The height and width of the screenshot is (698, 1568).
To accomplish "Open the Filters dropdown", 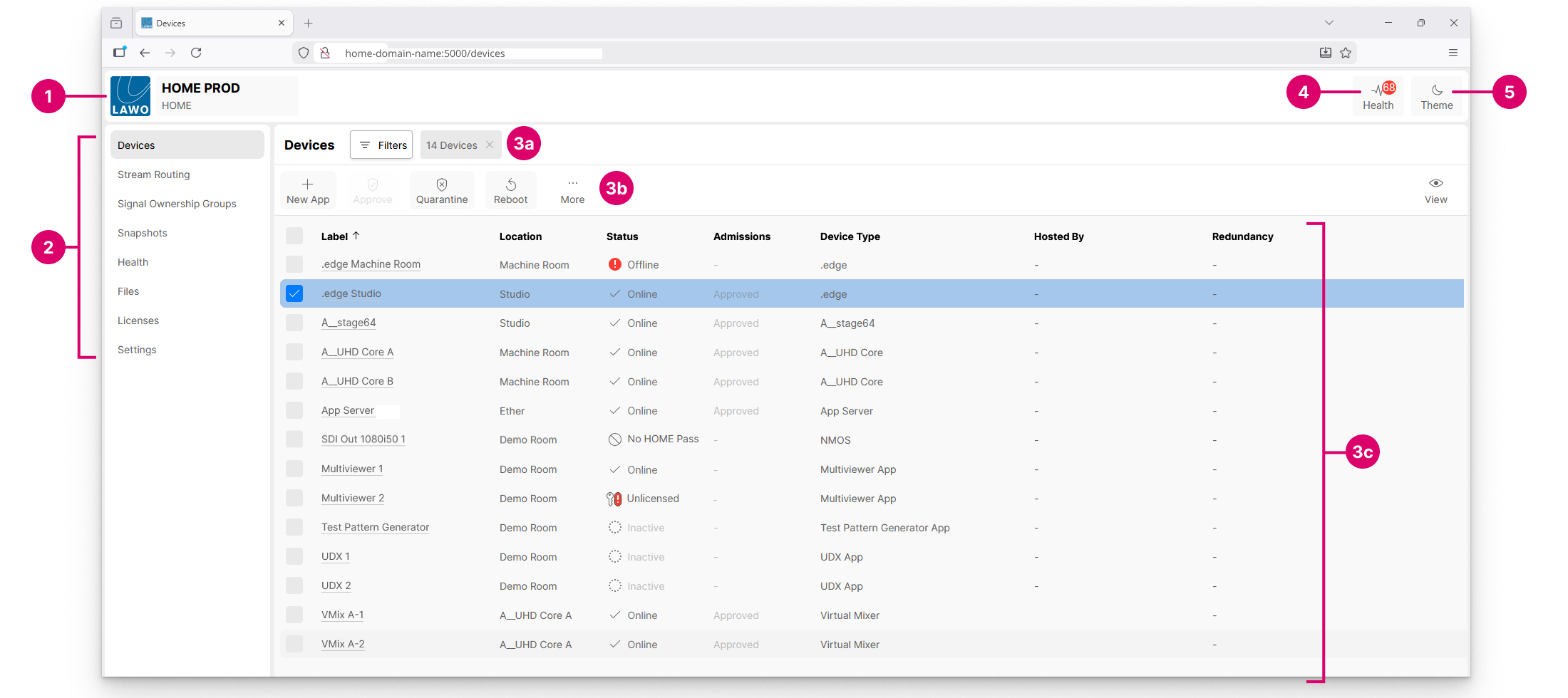I will pyautogui.click(x=381, y=145).
